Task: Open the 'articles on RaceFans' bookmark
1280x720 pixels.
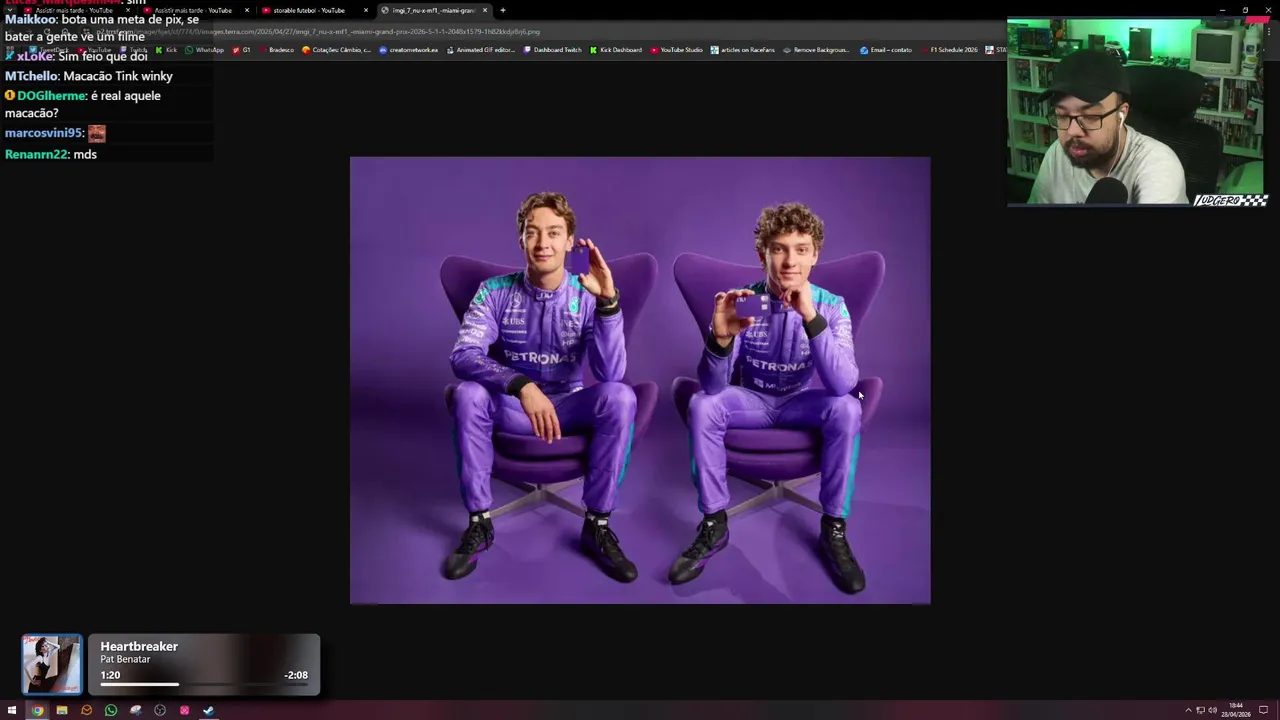Action: [743, 50]
